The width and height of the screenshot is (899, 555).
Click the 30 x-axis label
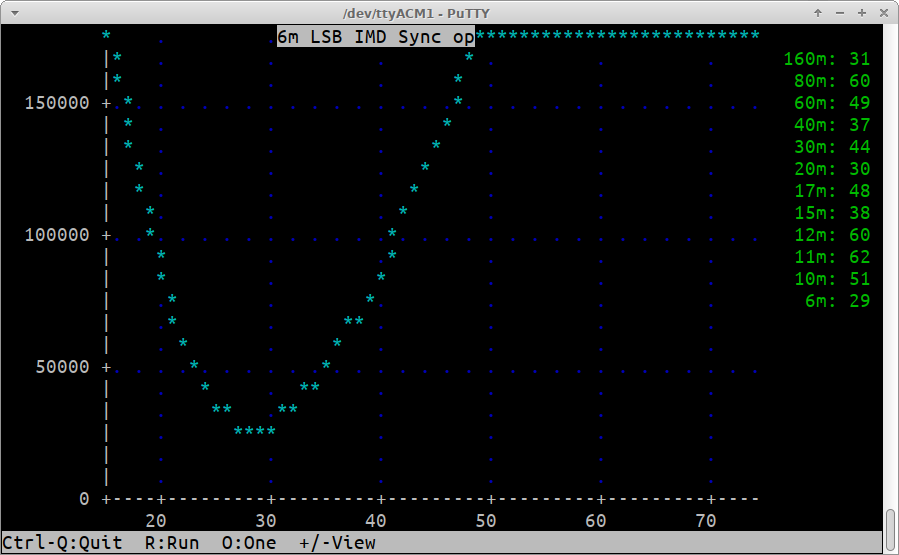click(265, 521)
